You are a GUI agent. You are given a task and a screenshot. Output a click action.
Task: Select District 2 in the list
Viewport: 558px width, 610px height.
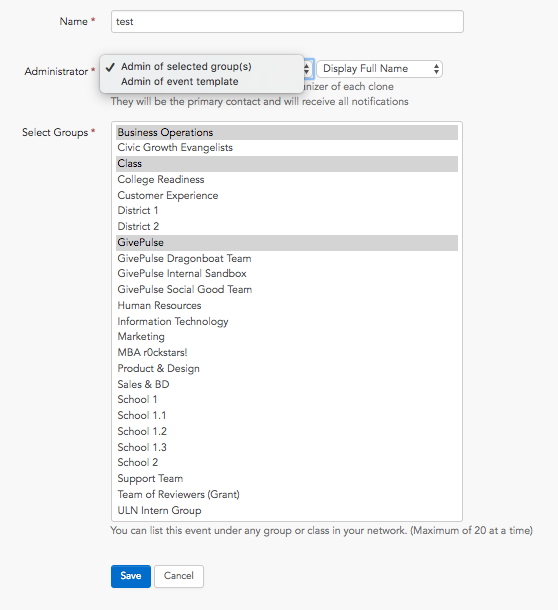coord(287,227)
